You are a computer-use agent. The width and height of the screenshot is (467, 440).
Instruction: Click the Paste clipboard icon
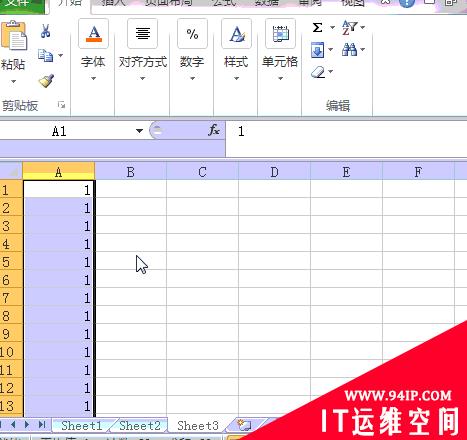pos(14,35)
